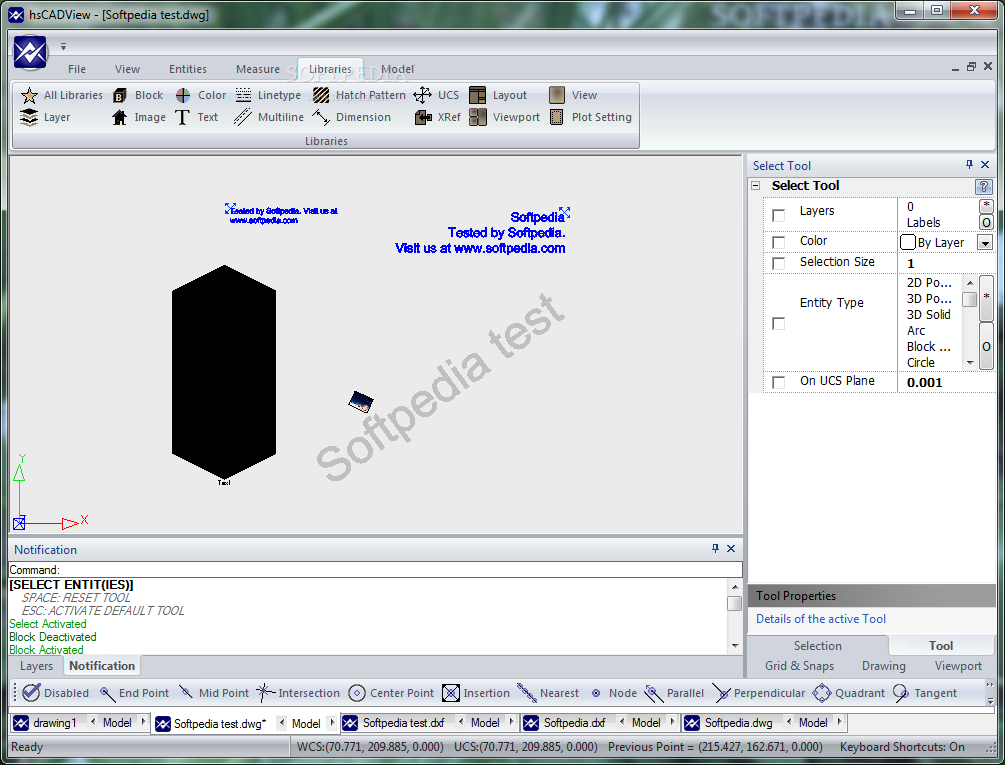Open the Dimension library icon
This screenshot has width=1005, height=765.
tap(321, 117)
